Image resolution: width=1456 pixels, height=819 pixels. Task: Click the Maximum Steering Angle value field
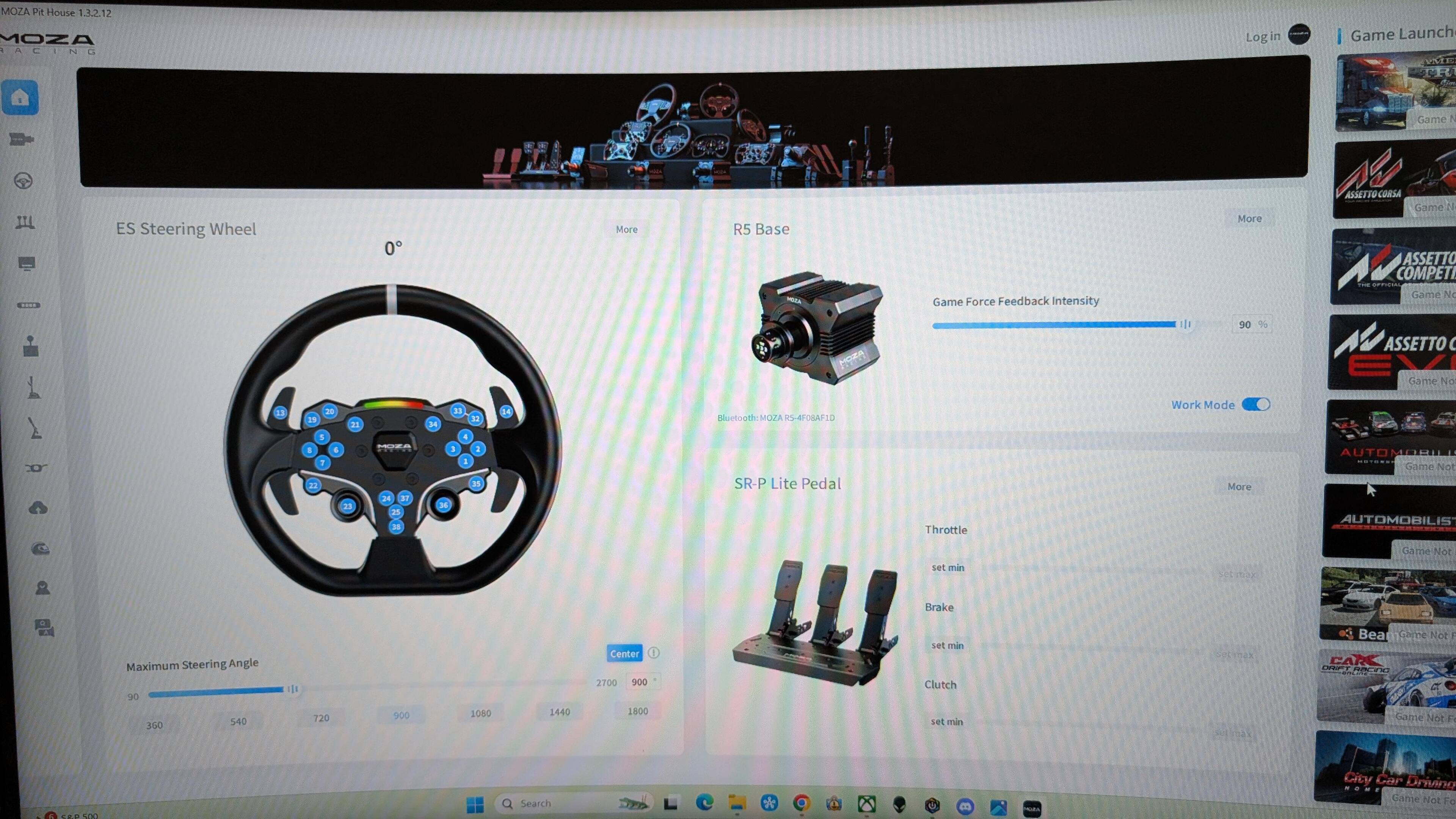click(x=641, y=682)
